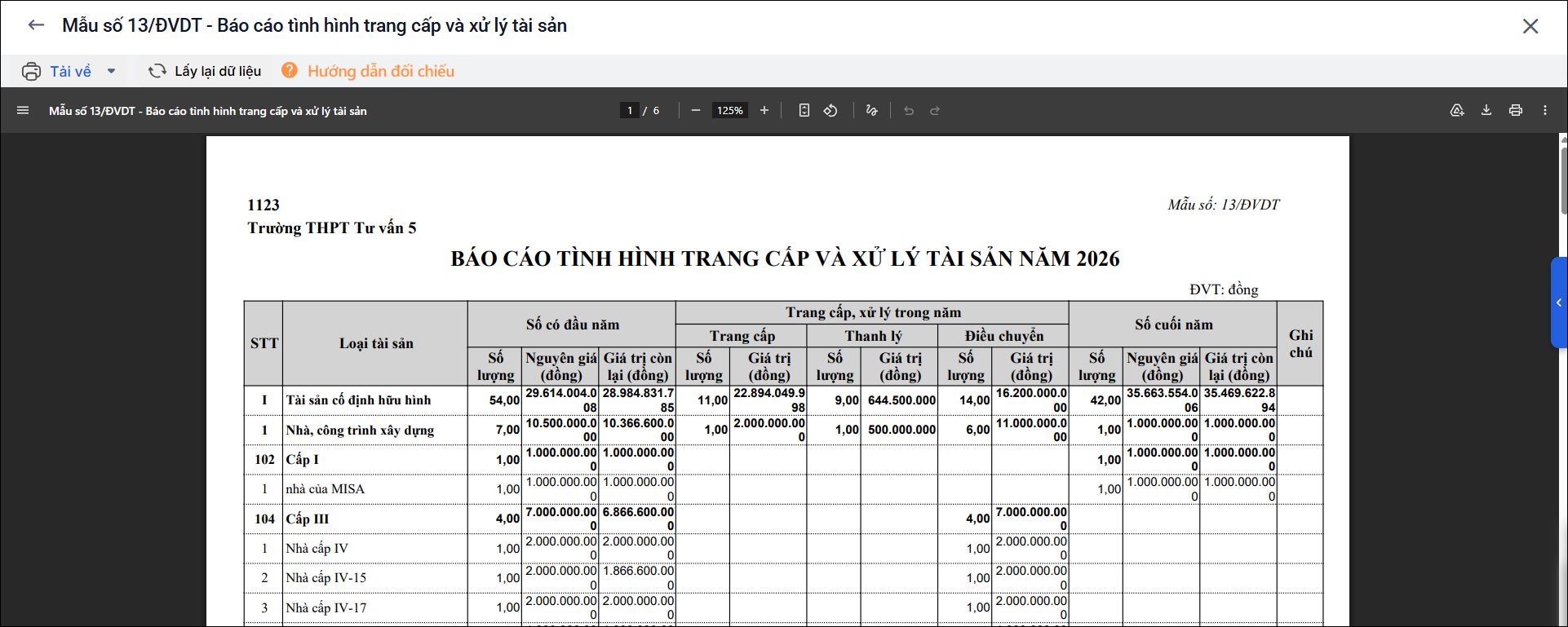Click the 644.500.000 Thanh lý value
This screenshot has width=1568, height=627.
[901, 400]
